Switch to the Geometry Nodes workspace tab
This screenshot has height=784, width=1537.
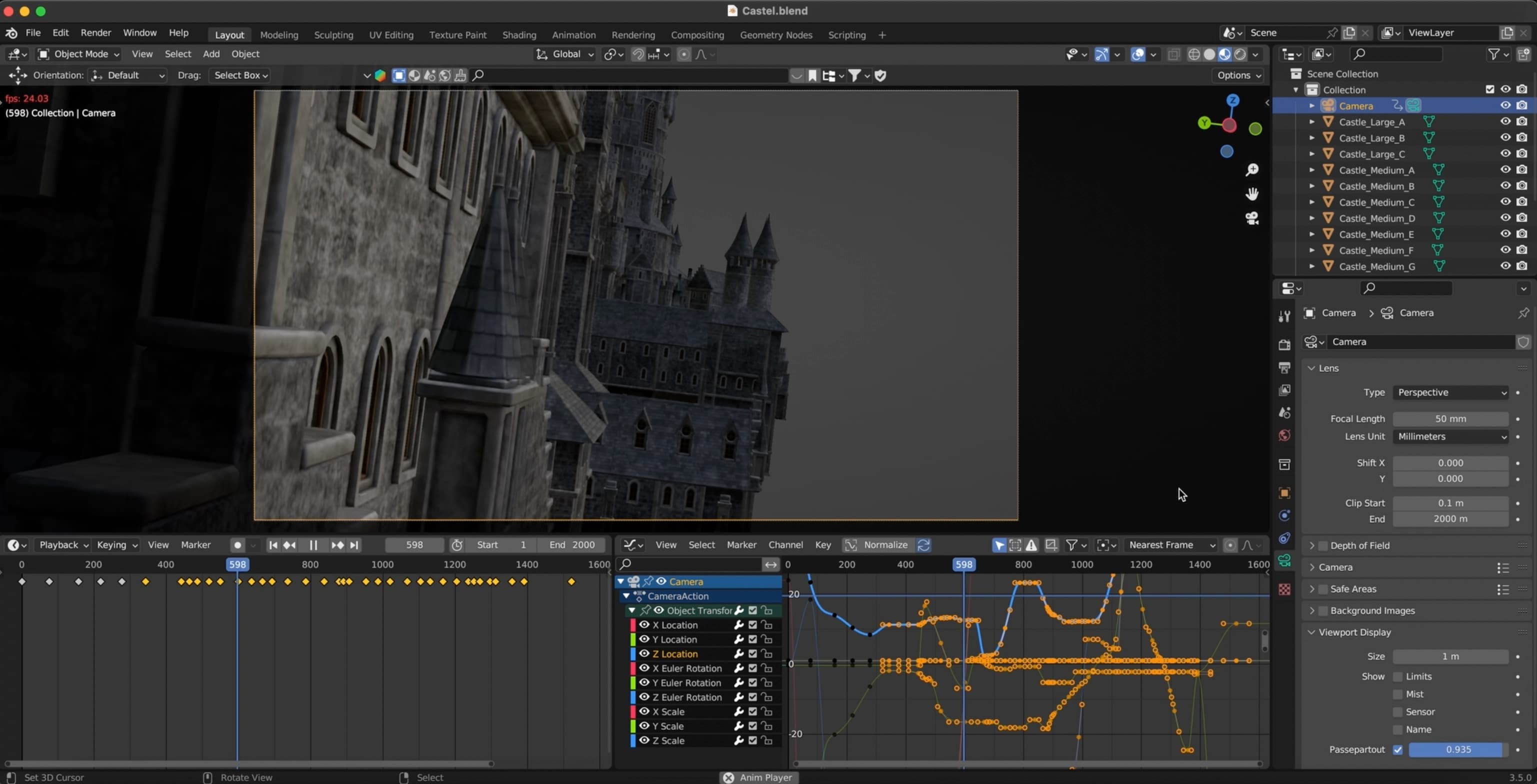coord(775,34)
